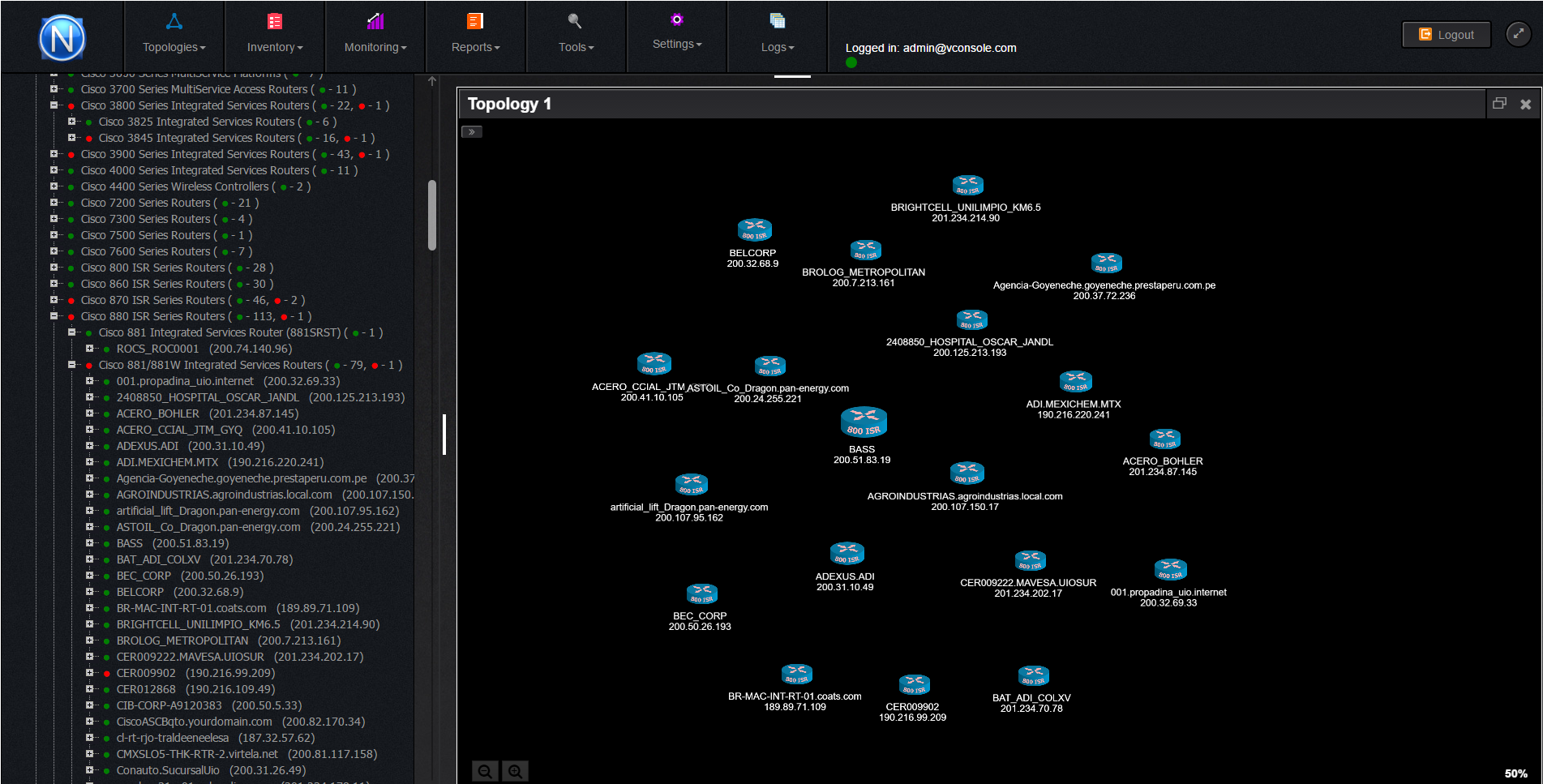Select the ADI.MEXICHEM.MTX router node
1543x784 pixels.
1075,382
